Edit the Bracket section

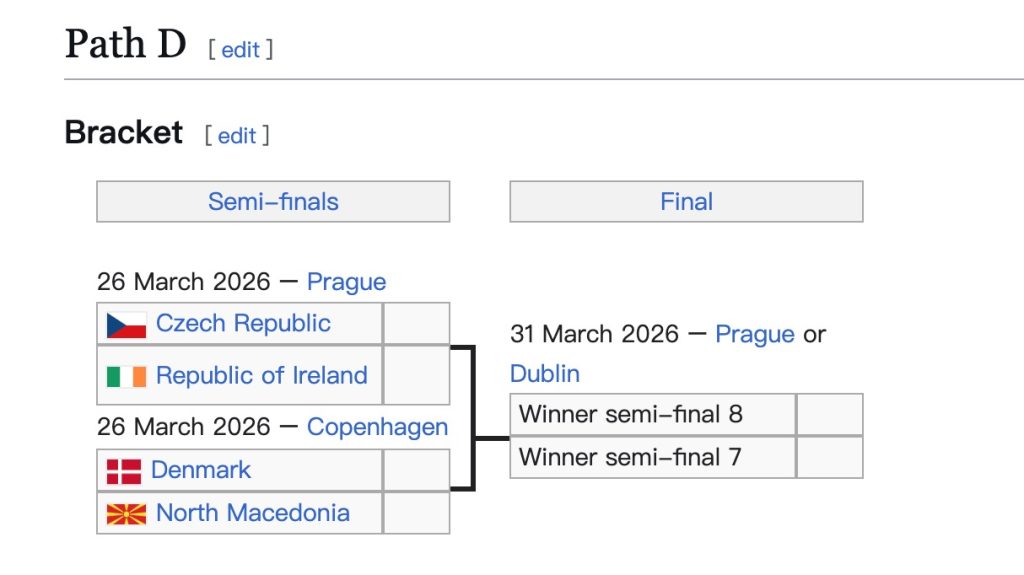(237, 136)
